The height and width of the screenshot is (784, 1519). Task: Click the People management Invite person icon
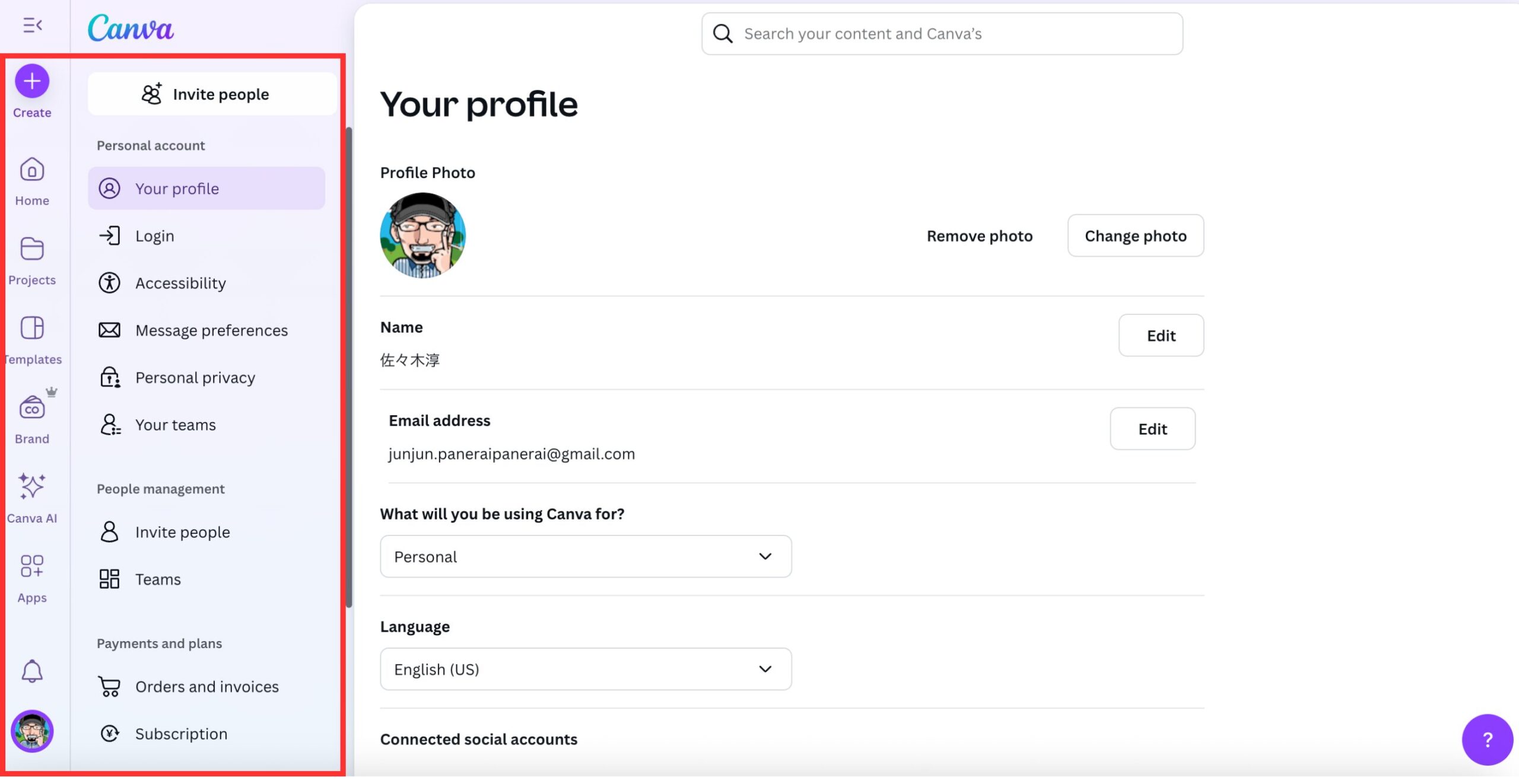click(110, 532)
